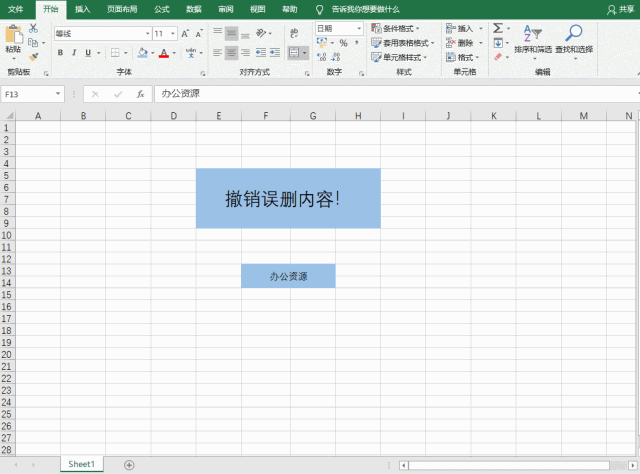Toggle Align Right
The width and height of the screenshot is (640, 474).
point(245,52)
